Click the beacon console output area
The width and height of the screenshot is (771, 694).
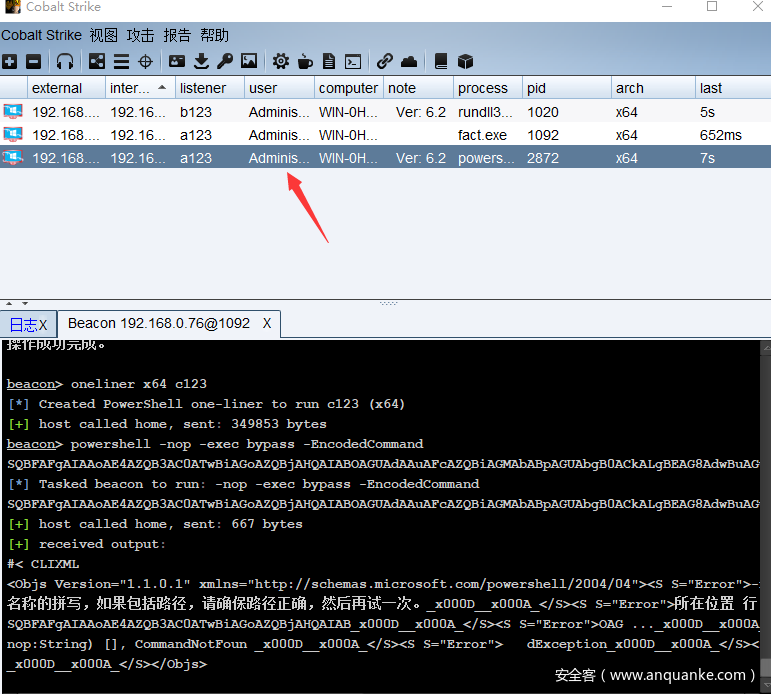(x=381, y=515)
